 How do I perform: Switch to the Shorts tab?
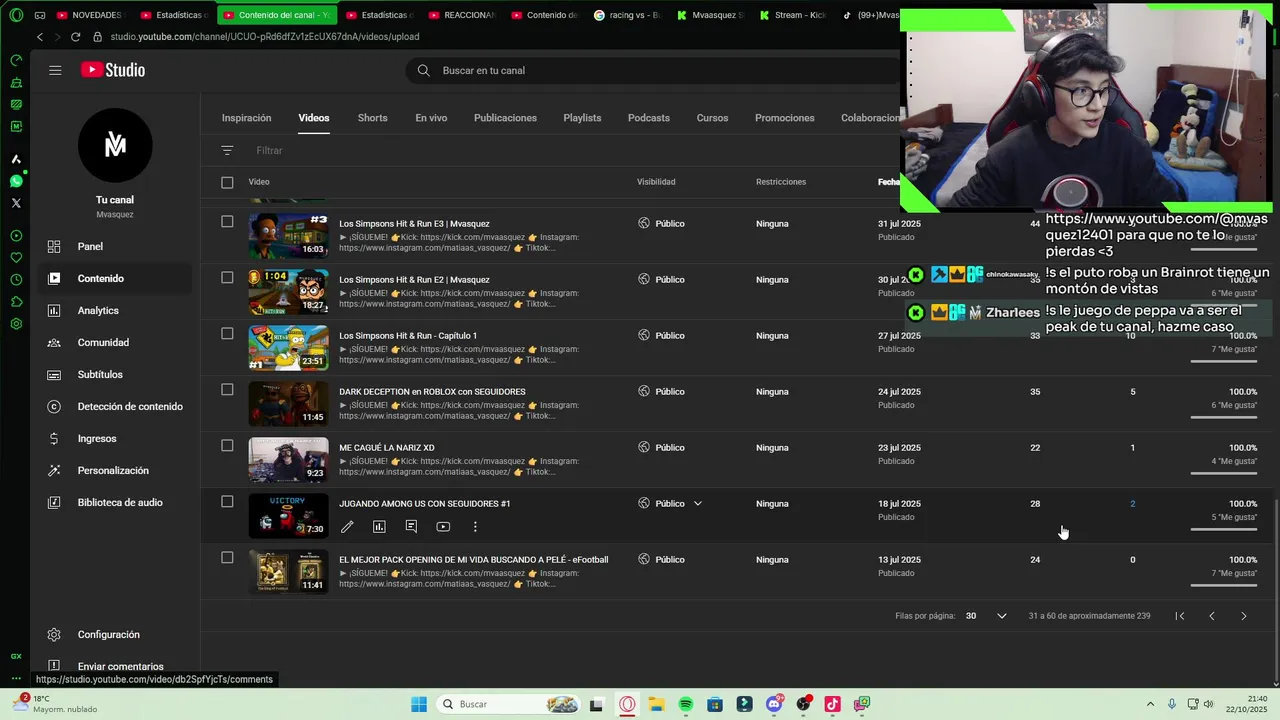(x=372, y=118)
